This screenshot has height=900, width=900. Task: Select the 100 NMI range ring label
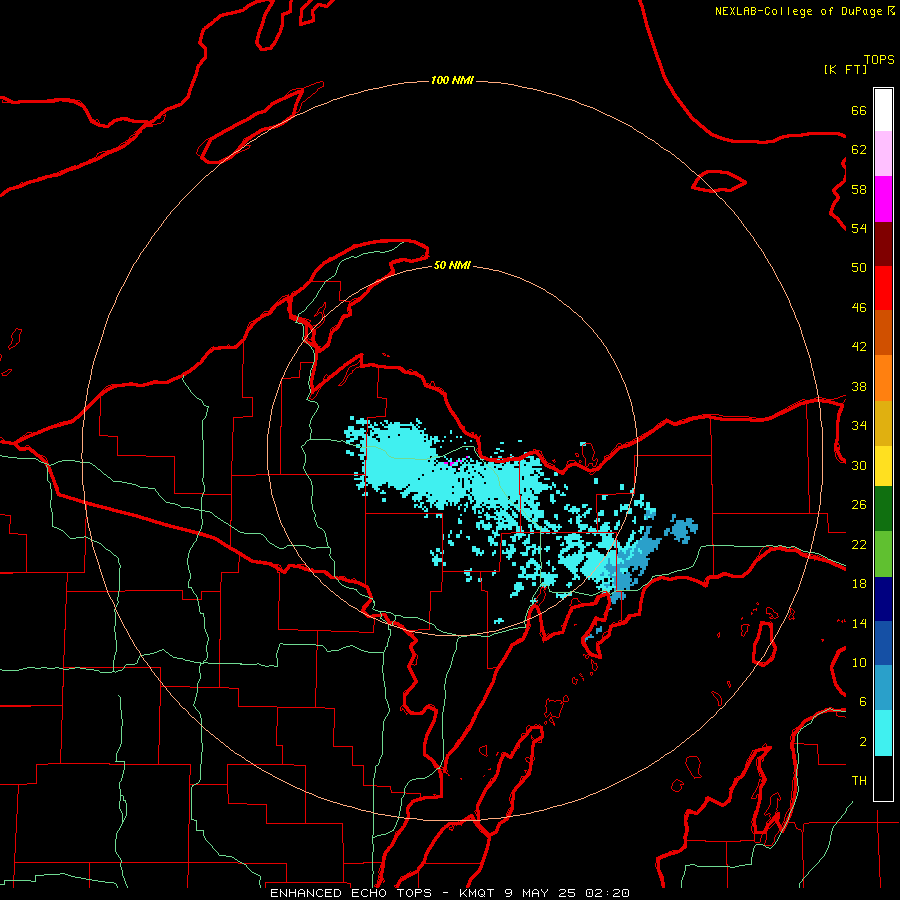coord(452,80)
